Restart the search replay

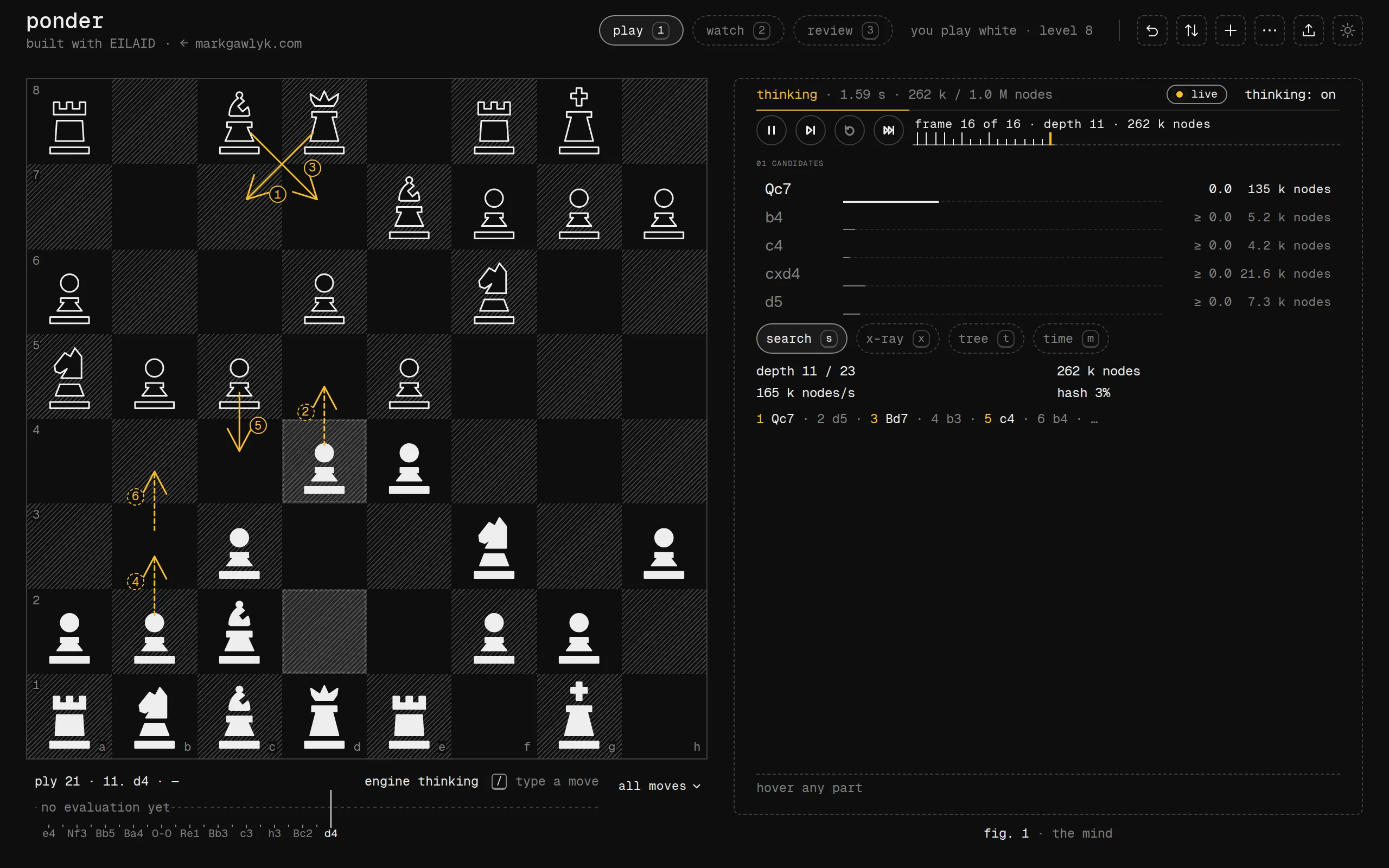coord(850,130)
